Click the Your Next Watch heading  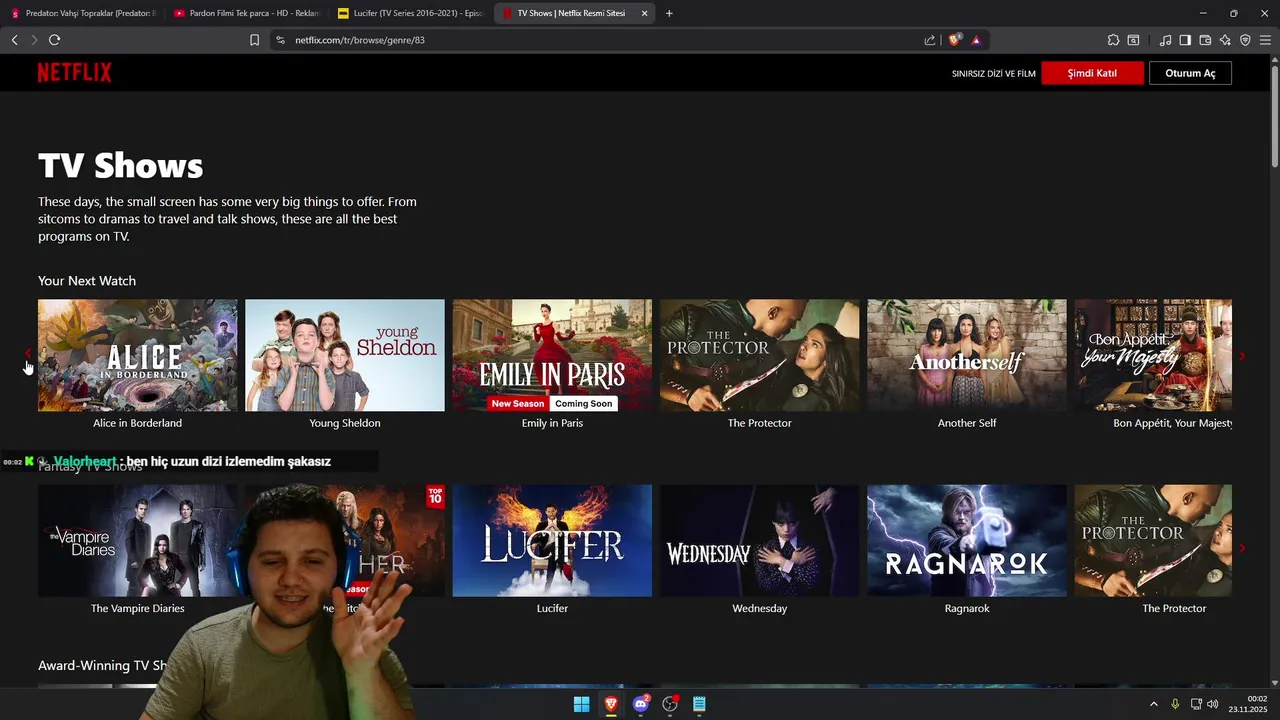(87, 281)
